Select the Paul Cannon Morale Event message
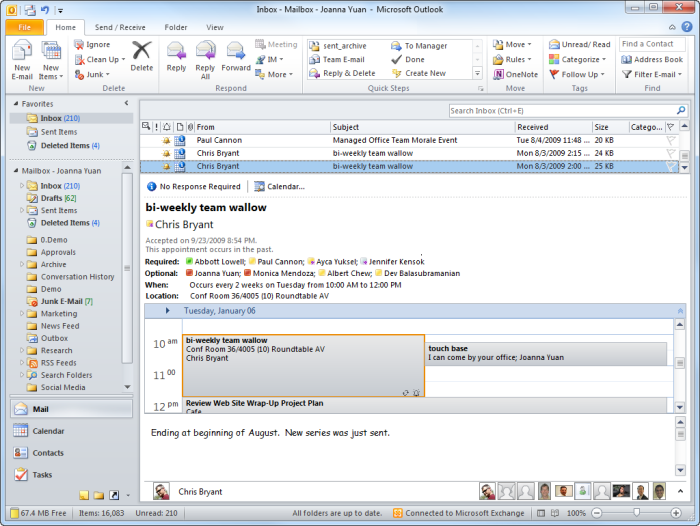The width and height of the screenshot is (700, 526). click(409, 140)
